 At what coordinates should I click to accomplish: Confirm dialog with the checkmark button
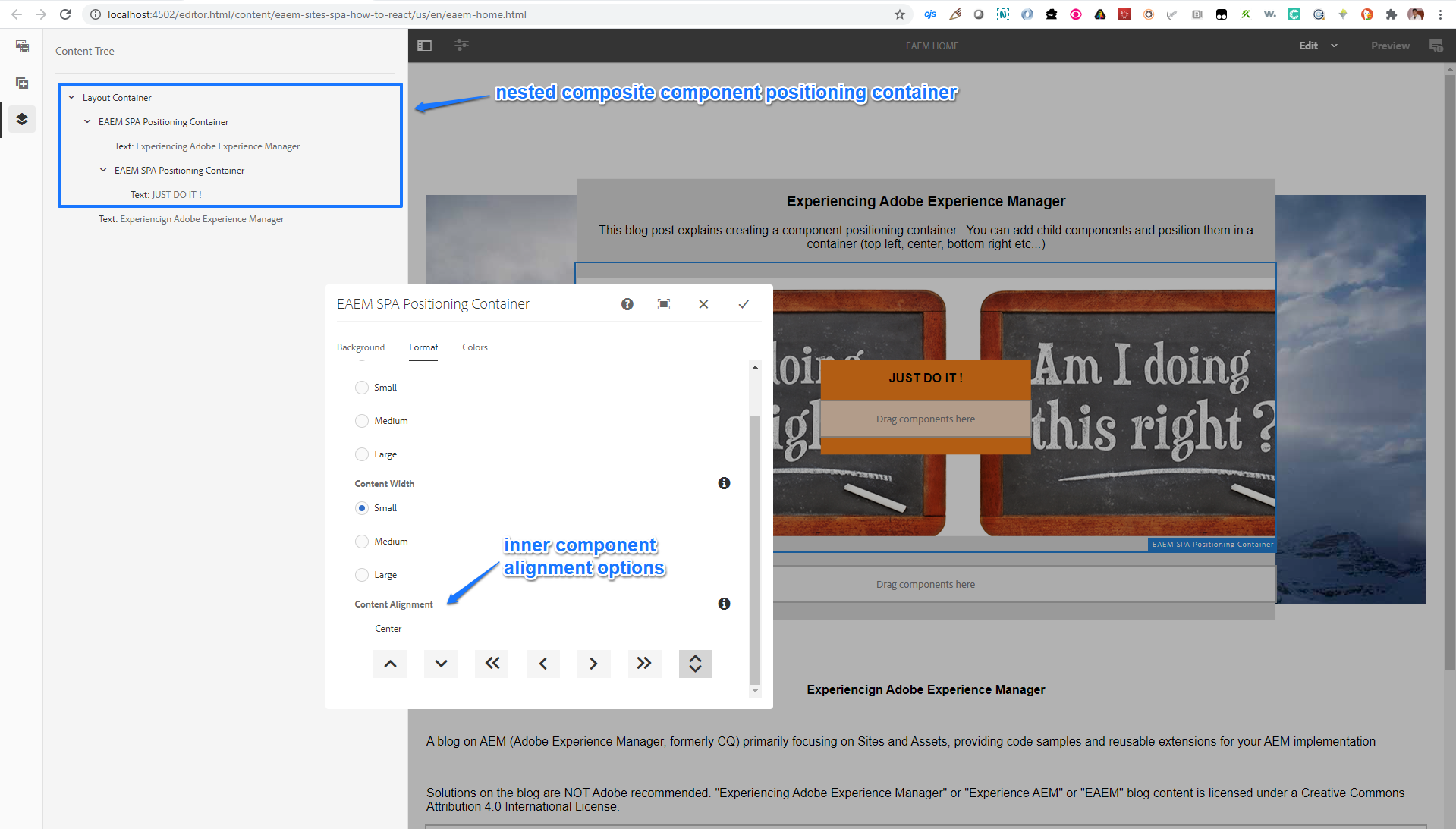click(744, 304)
